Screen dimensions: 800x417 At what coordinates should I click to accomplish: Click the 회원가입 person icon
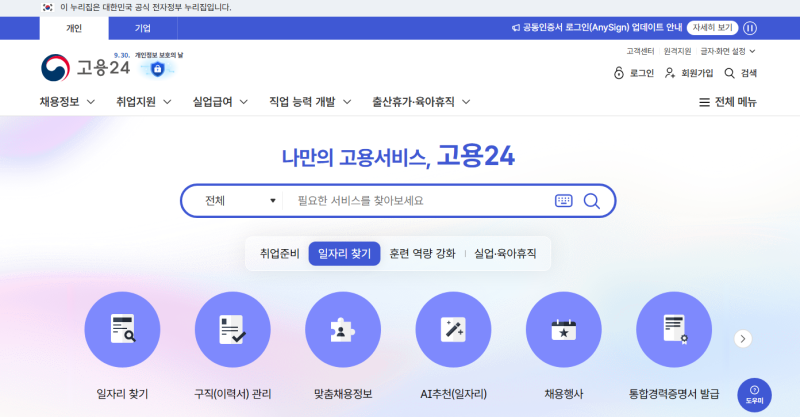(670, 73)
